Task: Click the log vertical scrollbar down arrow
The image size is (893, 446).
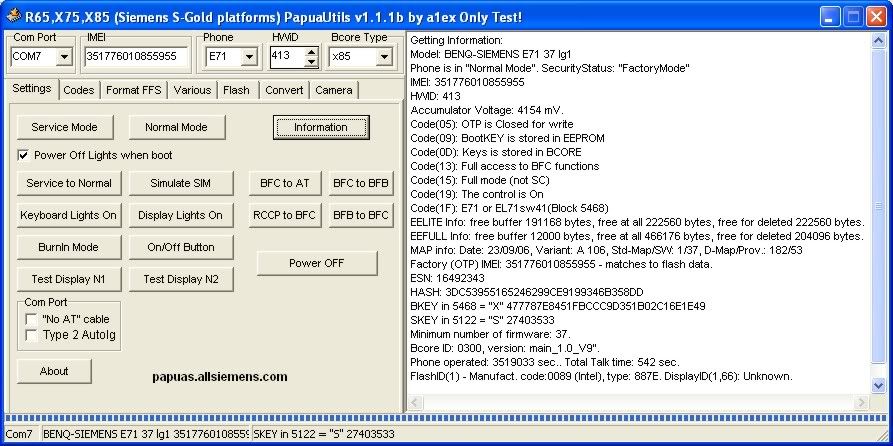Action: pos(879,386)
